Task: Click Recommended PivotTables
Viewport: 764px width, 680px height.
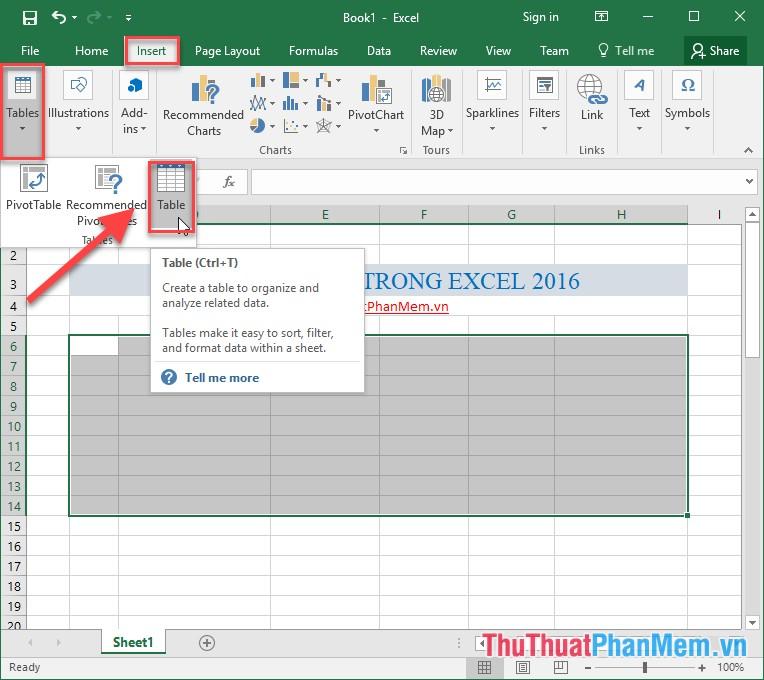Action: click(107, 196)
